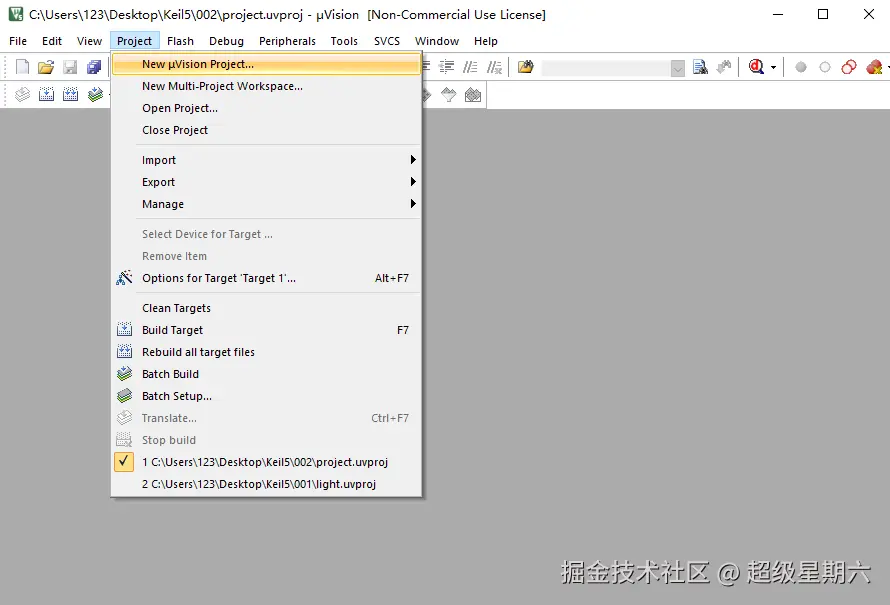
Task: Open the SVCS menu
Action: (387, 41)
